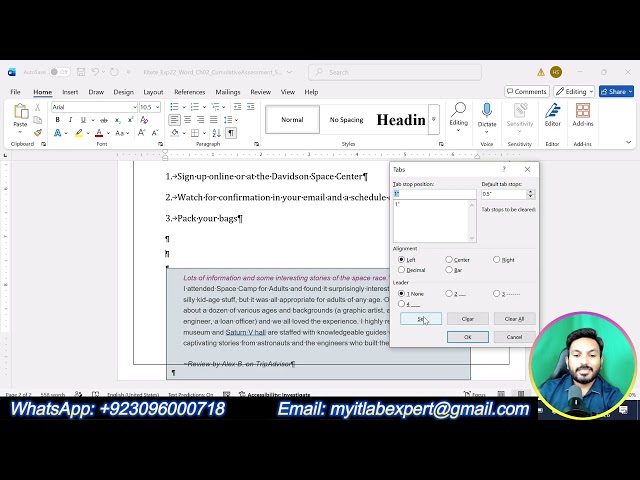Switch to the Insert tab
The height and width of the screenshot is (480, 640).
(x=70, y=92)
